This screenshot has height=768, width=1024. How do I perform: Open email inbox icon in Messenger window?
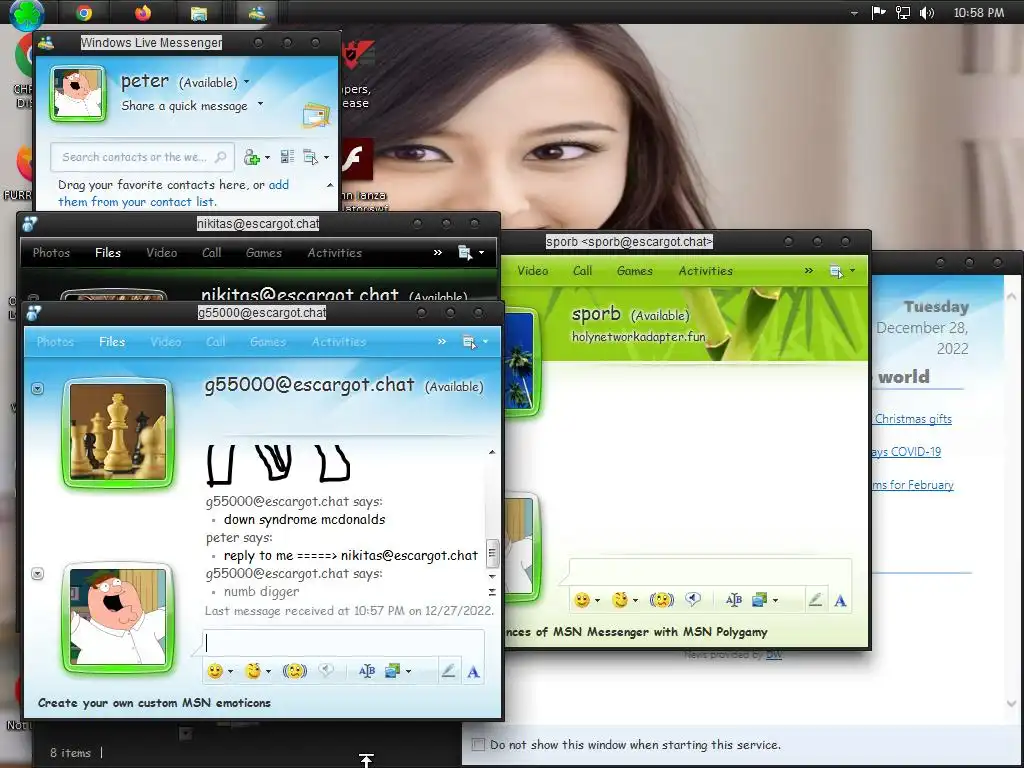tap(316, 115)
